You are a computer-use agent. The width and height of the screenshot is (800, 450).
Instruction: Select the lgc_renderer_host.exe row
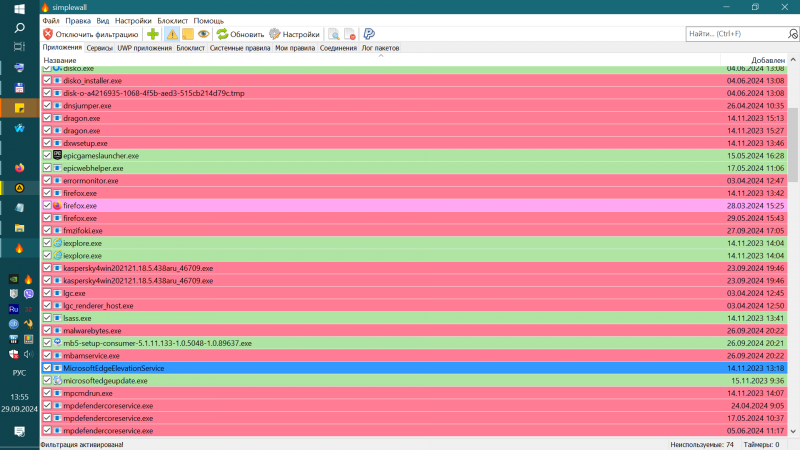click(414, 305)
